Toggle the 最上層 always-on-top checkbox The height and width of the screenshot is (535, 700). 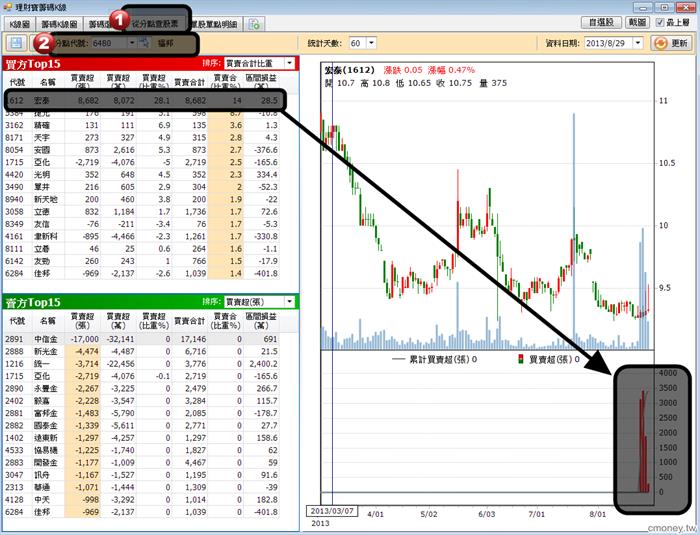coord(660,22)
